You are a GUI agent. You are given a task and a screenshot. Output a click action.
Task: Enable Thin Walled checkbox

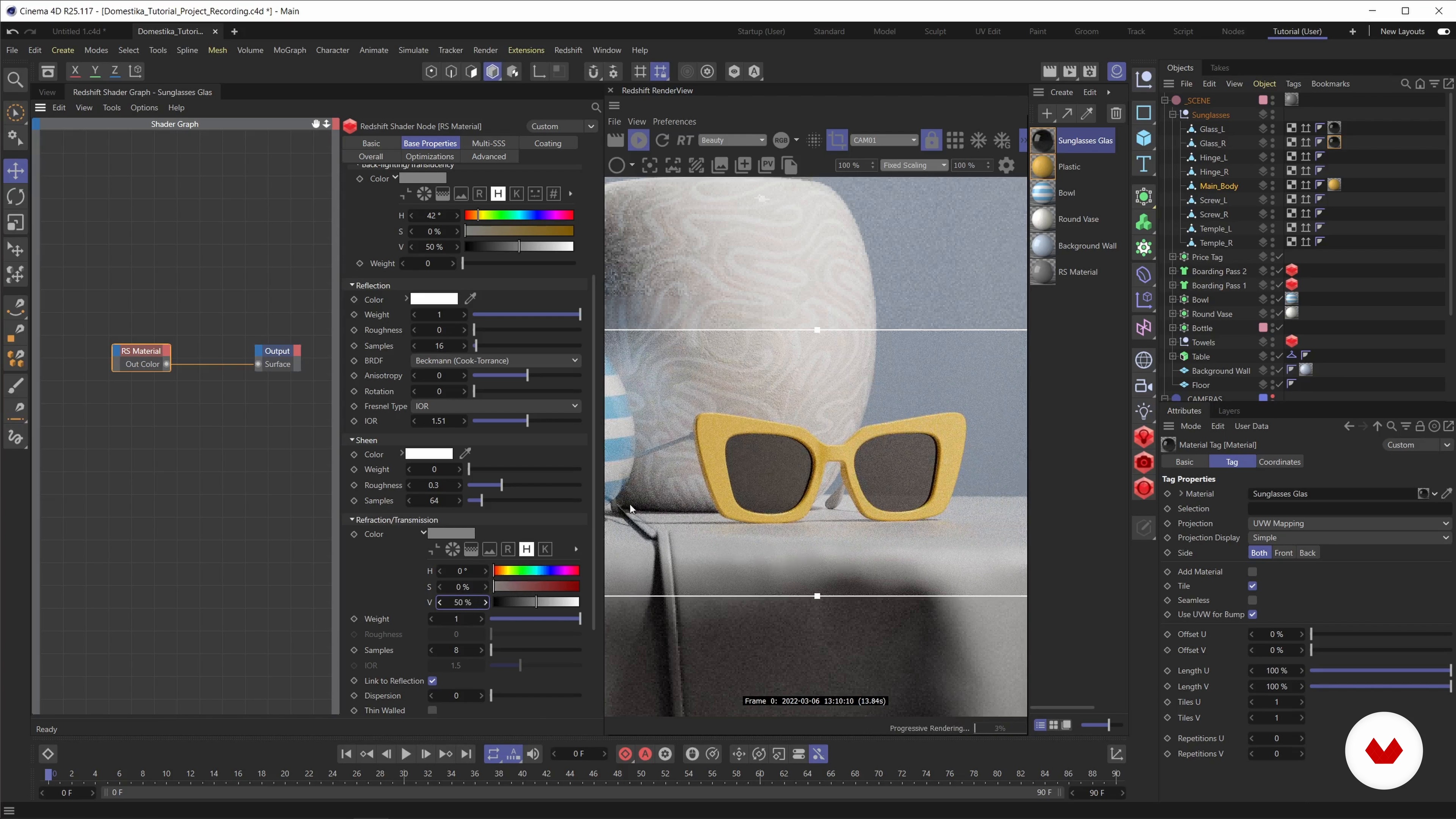tap(432, 711)
